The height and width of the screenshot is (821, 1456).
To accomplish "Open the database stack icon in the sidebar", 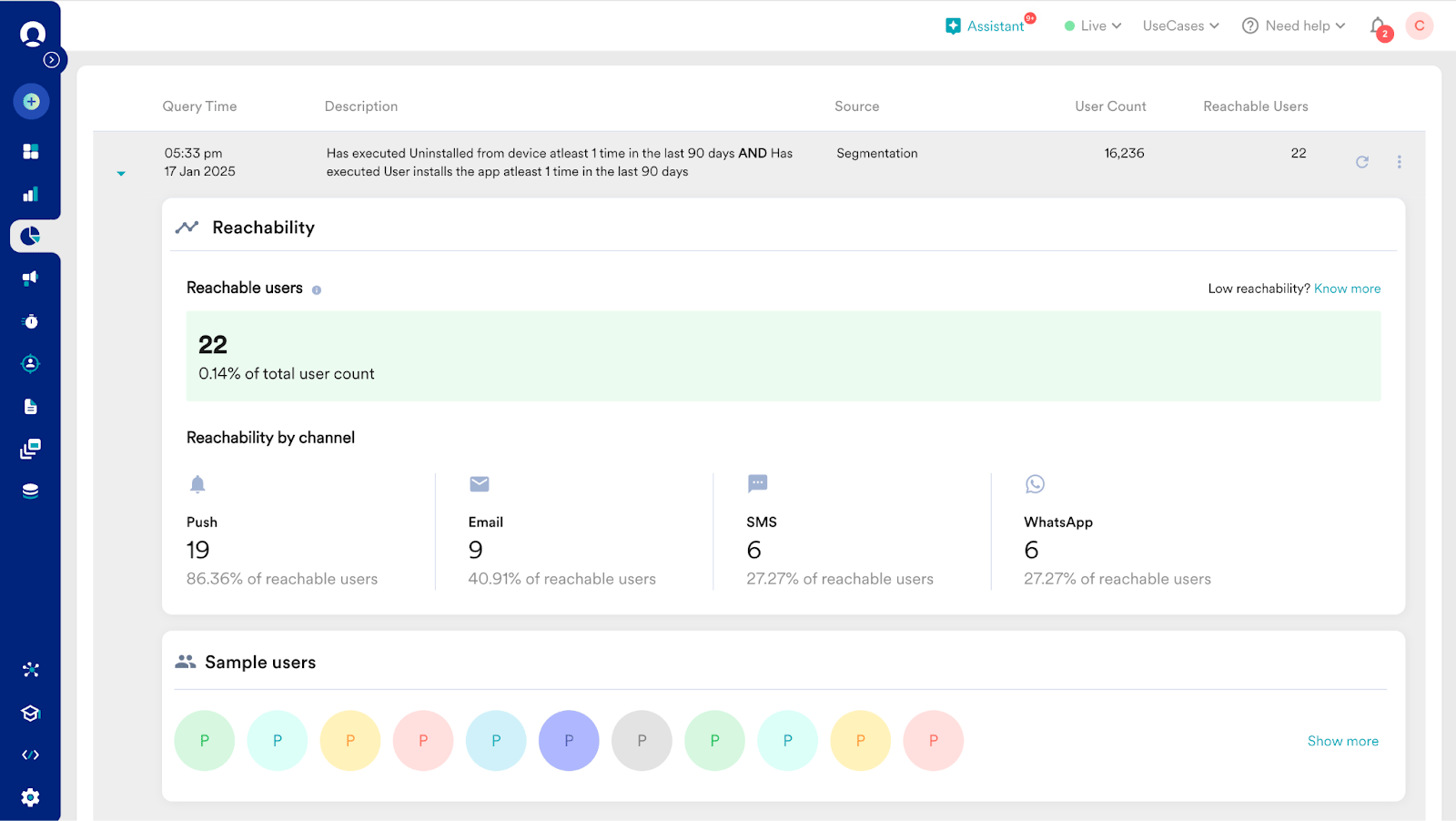I will click(31, 492).
